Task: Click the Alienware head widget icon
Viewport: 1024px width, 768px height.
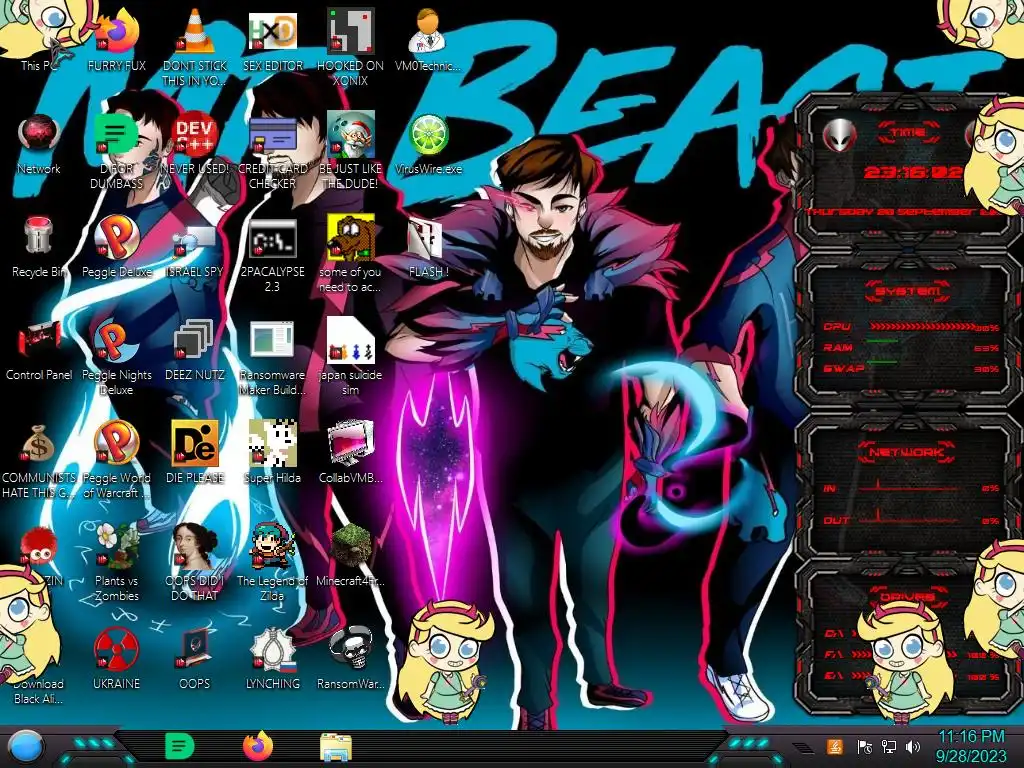Action: tap(840, 136)
